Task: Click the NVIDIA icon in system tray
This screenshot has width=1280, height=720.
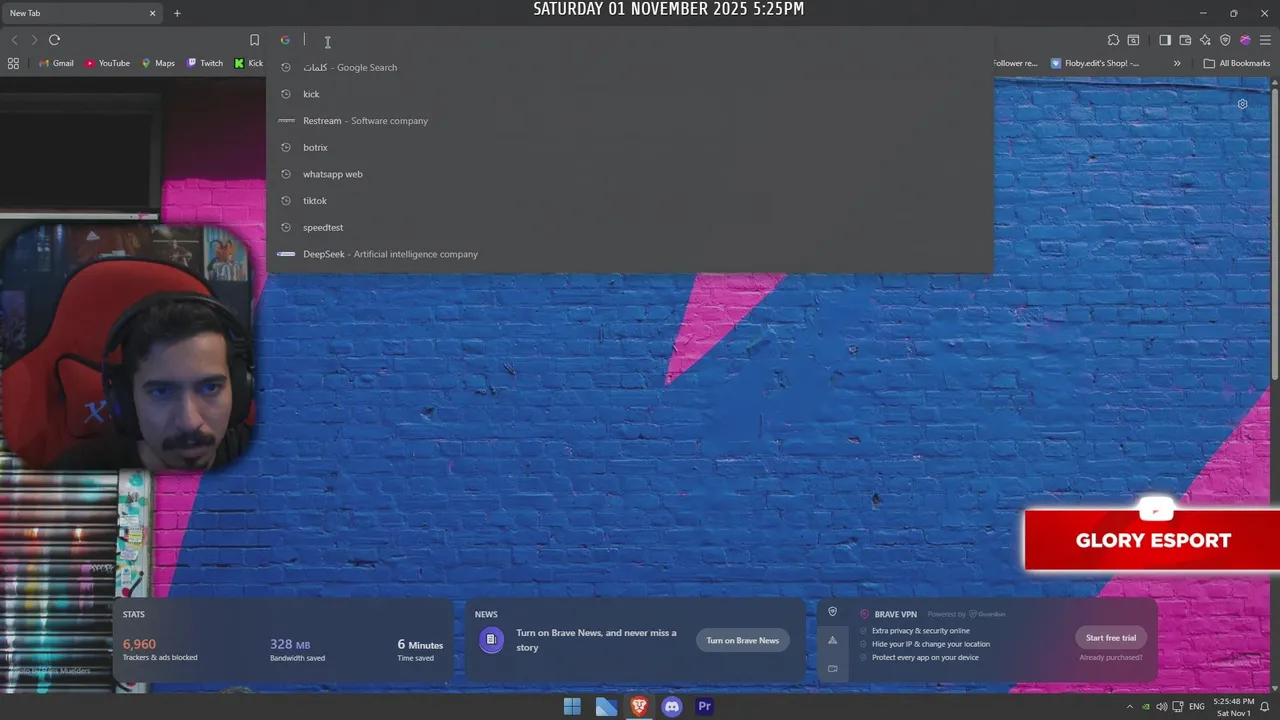Action: 1146,707
